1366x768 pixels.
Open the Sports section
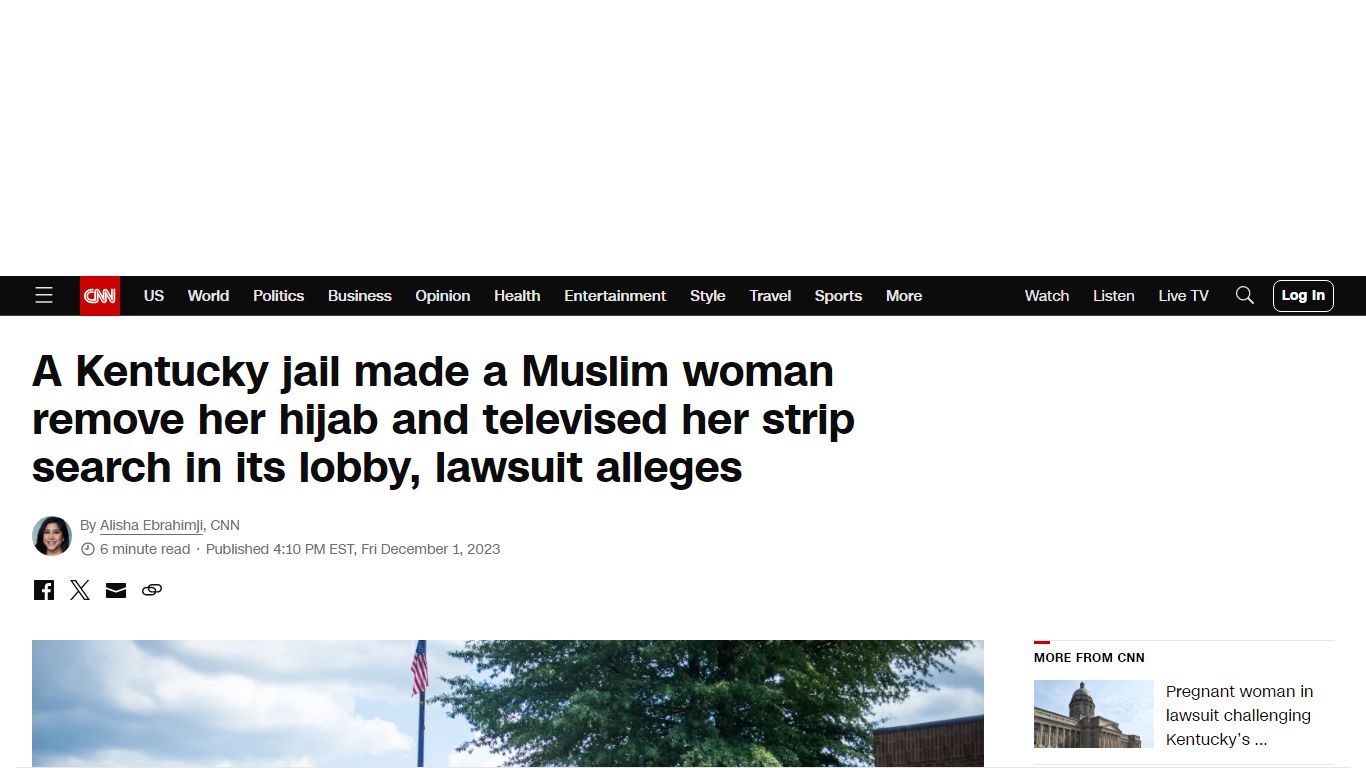[838, 296]
